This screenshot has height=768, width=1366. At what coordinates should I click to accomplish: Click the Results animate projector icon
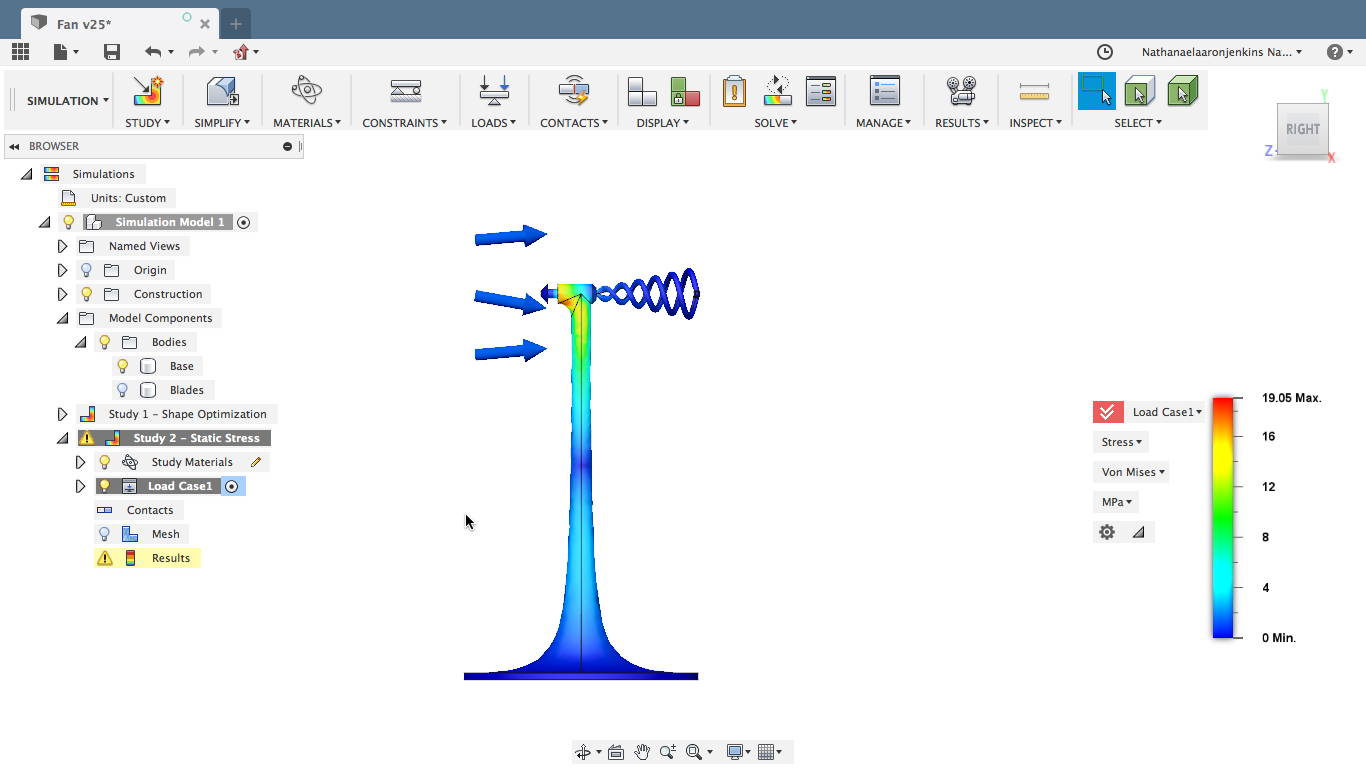pos(962,91)
